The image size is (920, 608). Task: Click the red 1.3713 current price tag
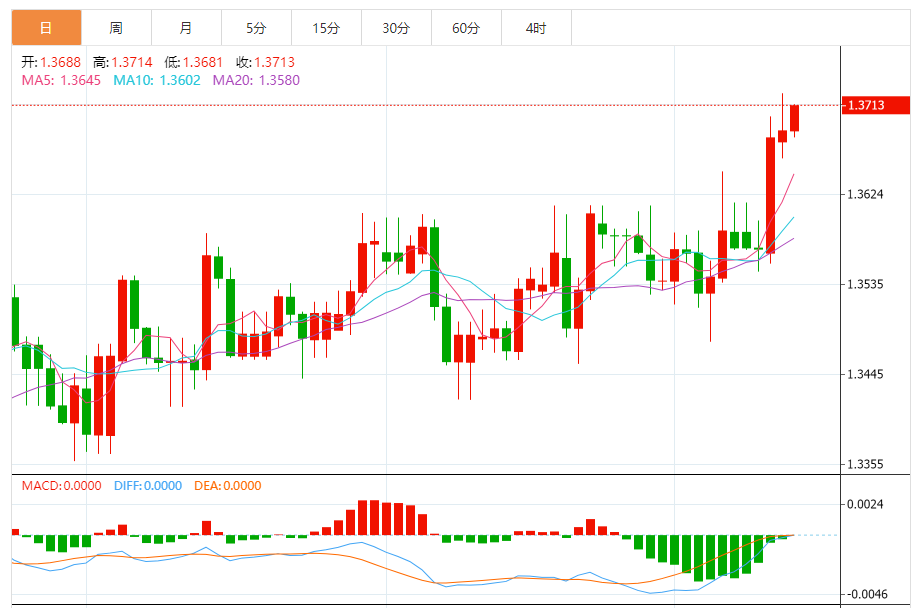pos(875,105)
